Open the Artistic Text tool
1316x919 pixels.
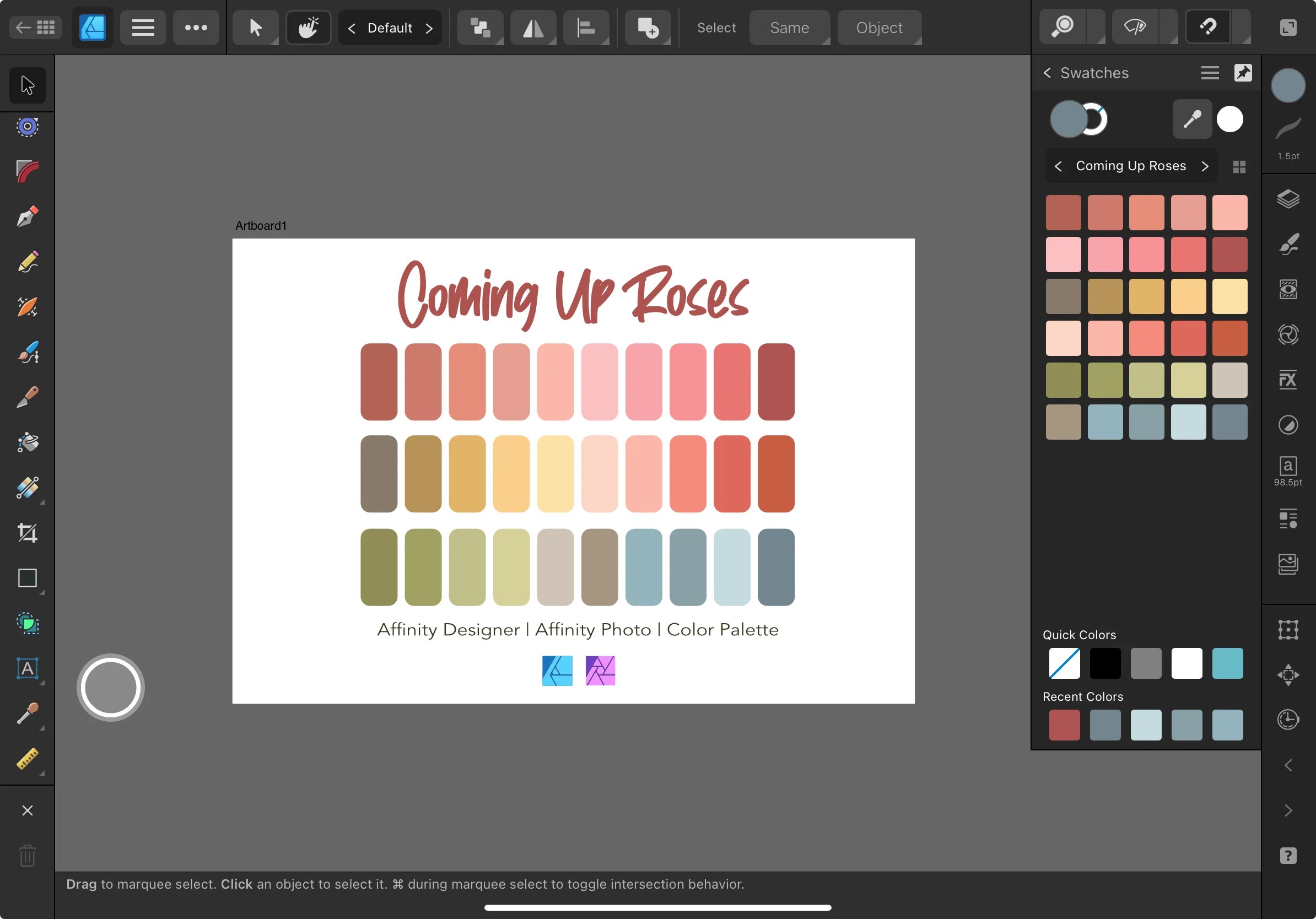click(x=27, y=669)
